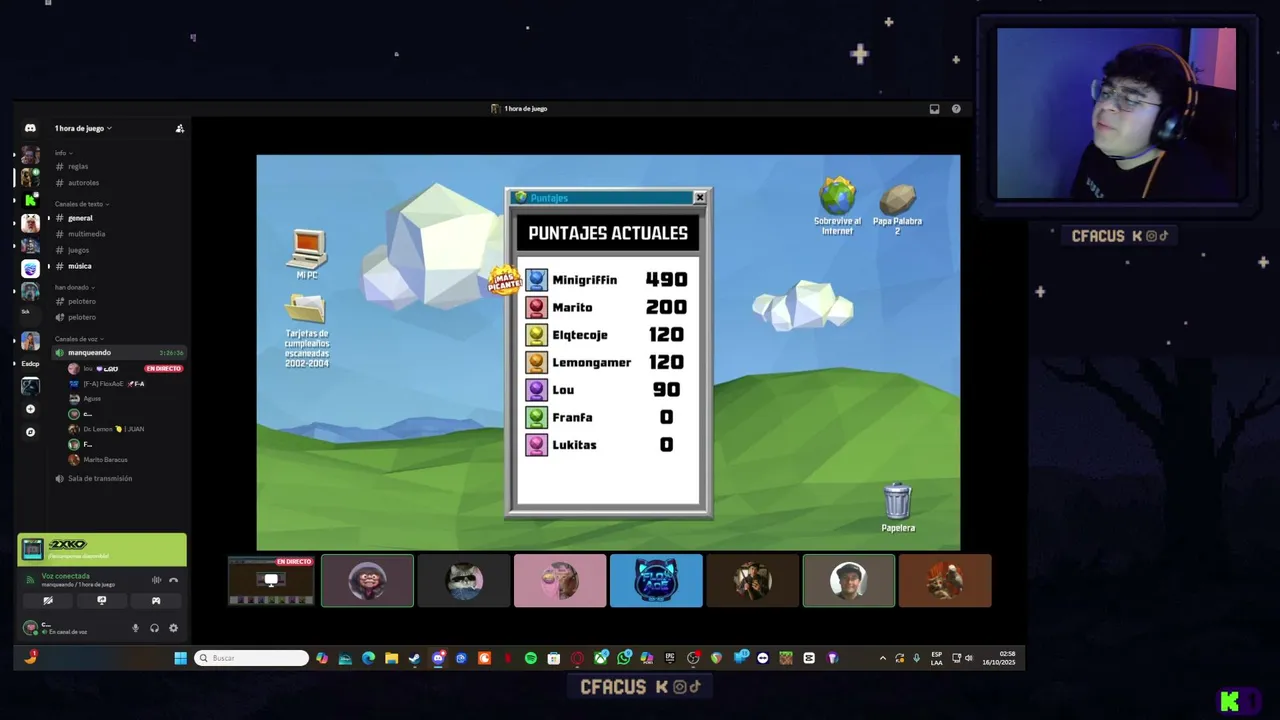Toggle screen share button in voice panel
Viewport: 1280px width, 720px height.
101,601
